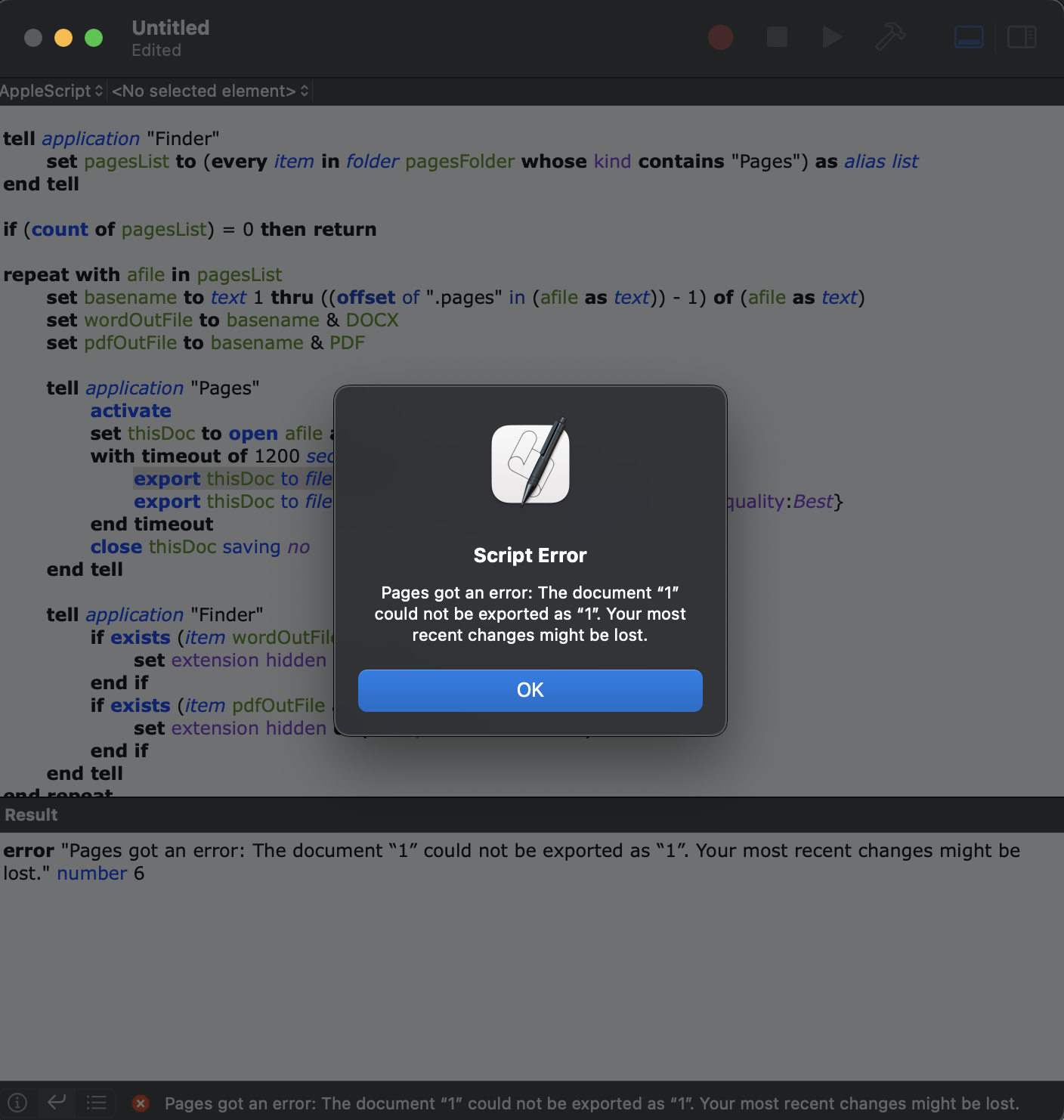Click the yellow minimize window button
This screenshot has height=1120, width=1064.
[x=63, y=38]
